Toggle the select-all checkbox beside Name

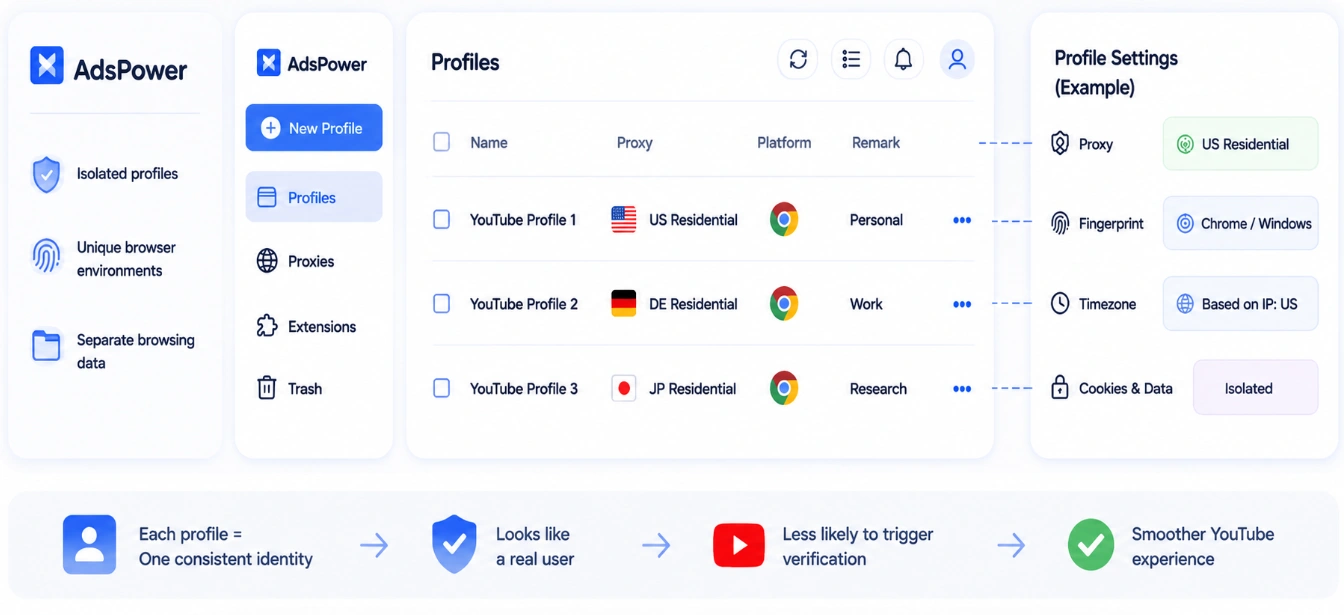(x=441, y=142)
